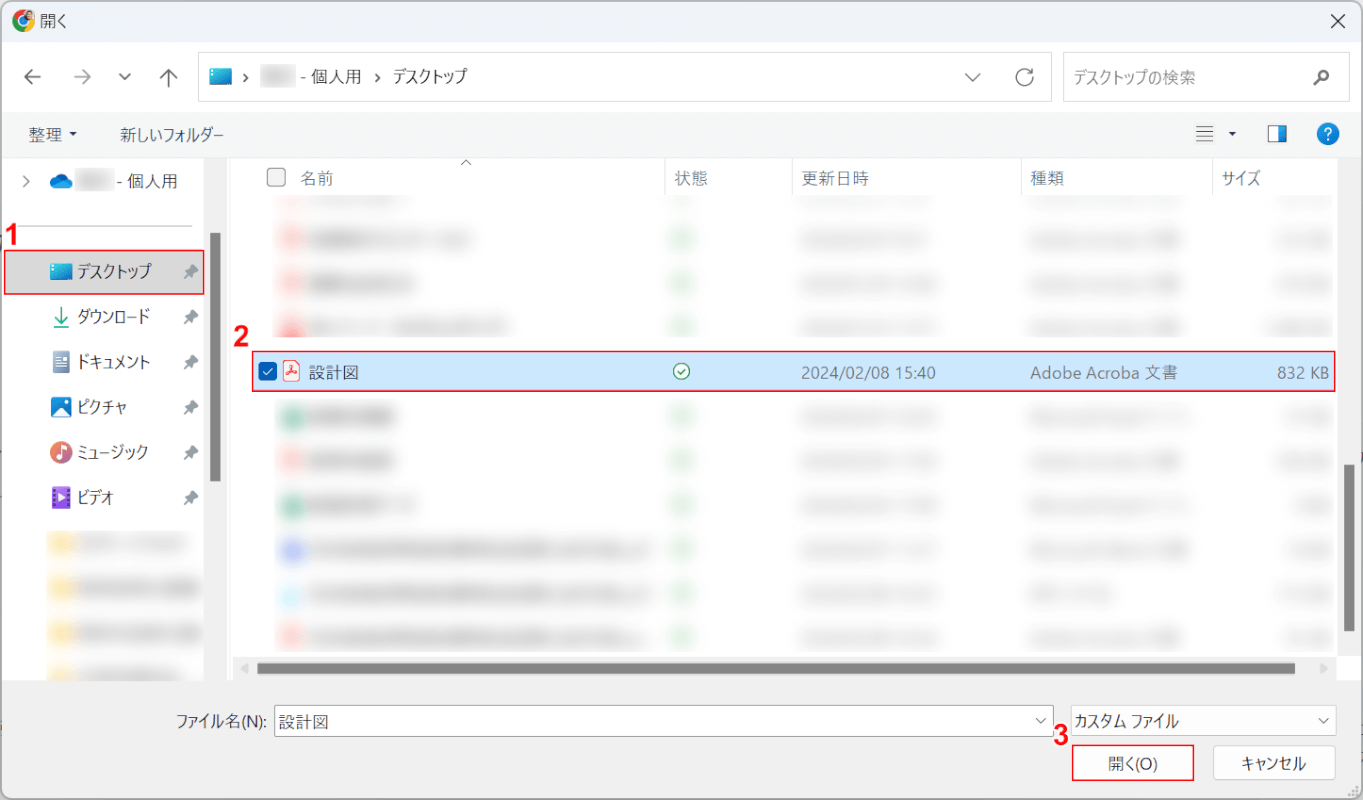Sort by 種類 column
This screenshot has width=1363, height=800.
1047,178
